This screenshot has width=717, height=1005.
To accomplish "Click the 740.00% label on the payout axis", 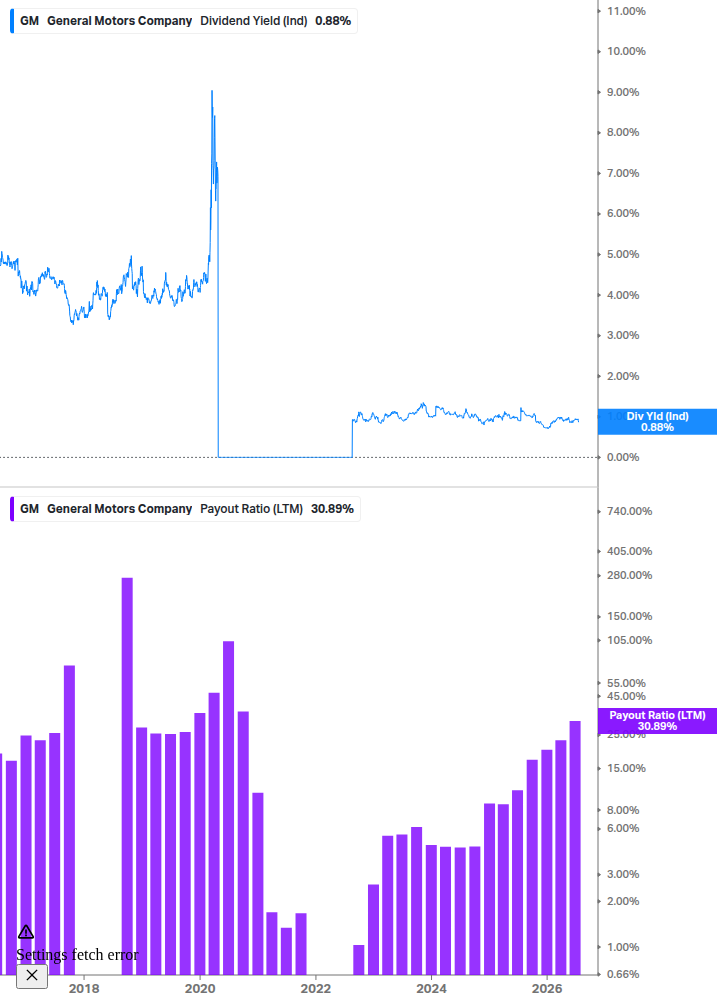I will tap(629, 511).
